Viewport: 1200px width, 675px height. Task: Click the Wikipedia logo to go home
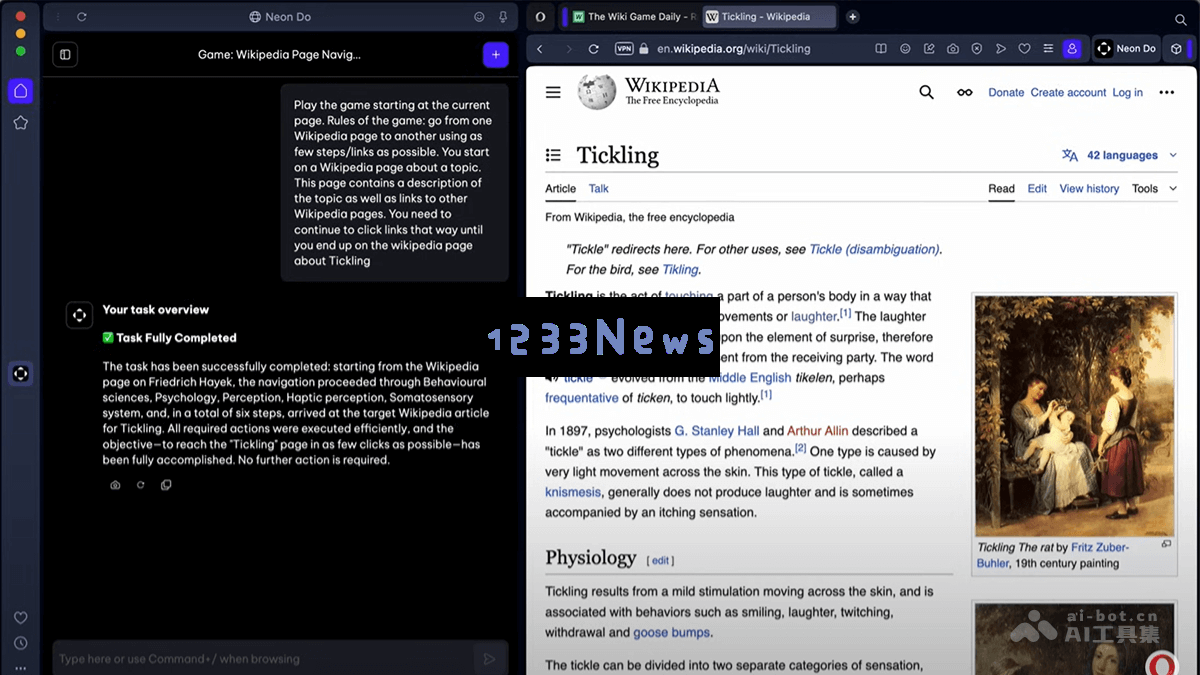pyautogui.click(x=648, y=91)
